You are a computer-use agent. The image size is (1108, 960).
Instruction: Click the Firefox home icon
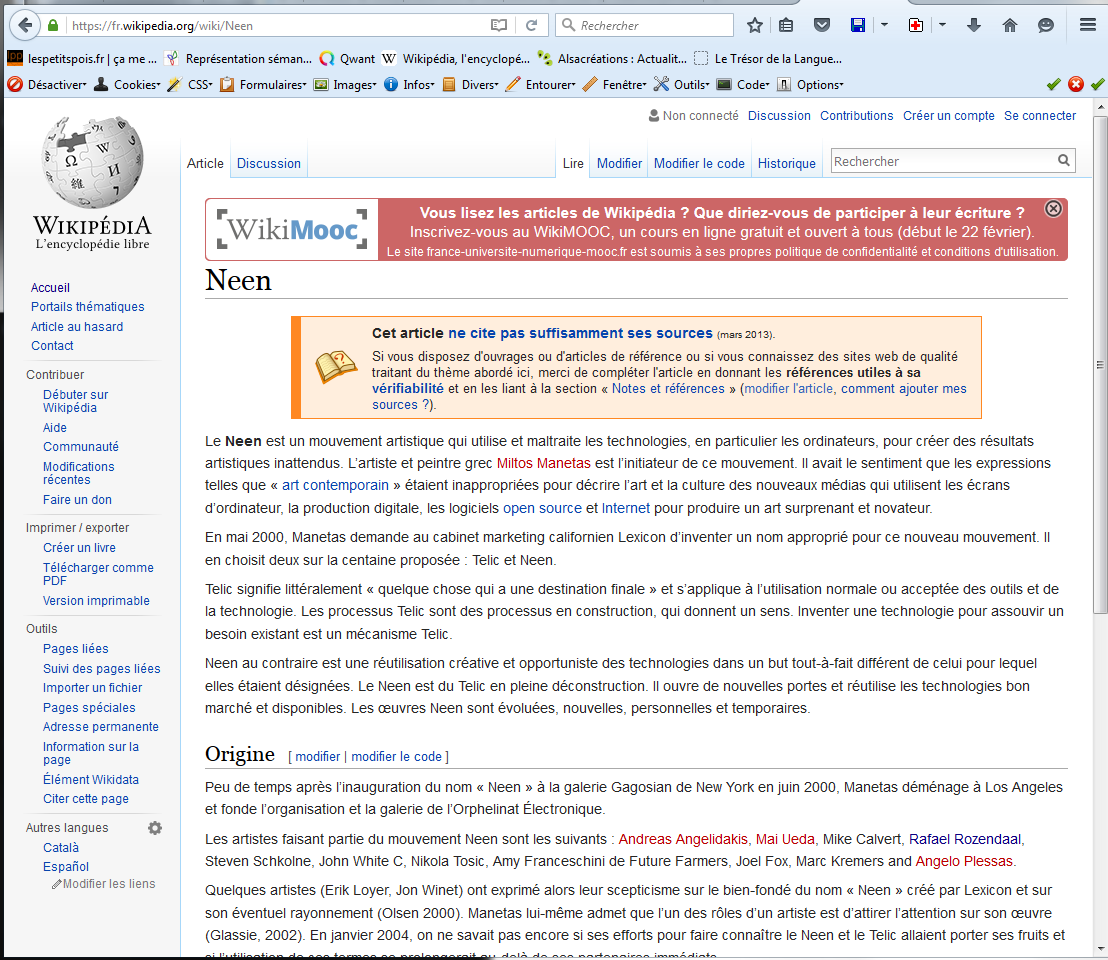1010,25
